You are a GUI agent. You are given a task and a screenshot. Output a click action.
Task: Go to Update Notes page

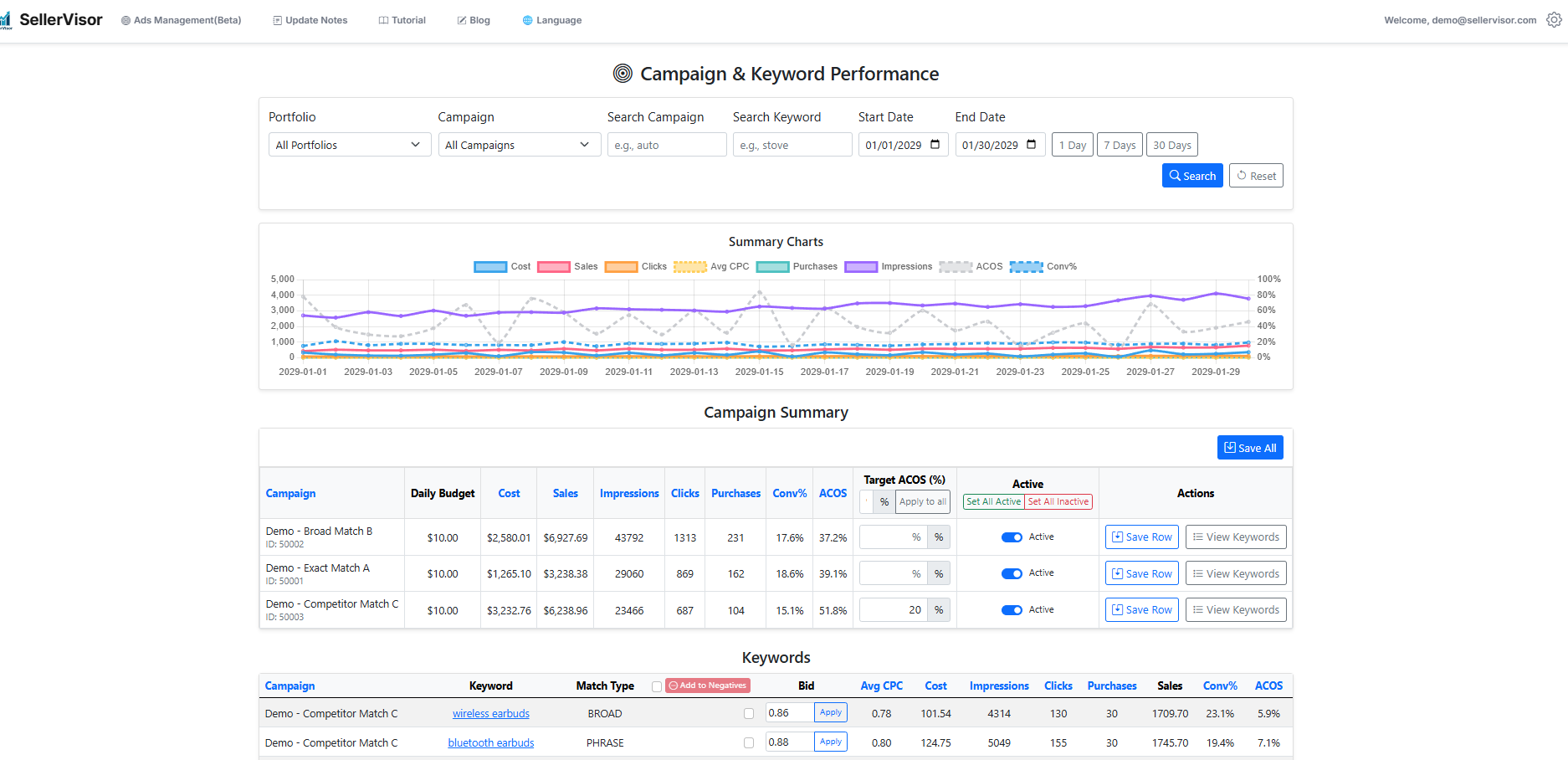pos(310,20)
